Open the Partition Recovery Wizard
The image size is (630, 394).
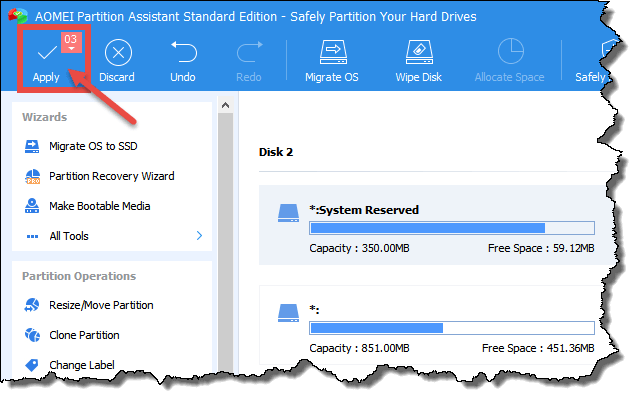(x=112, y=176)
